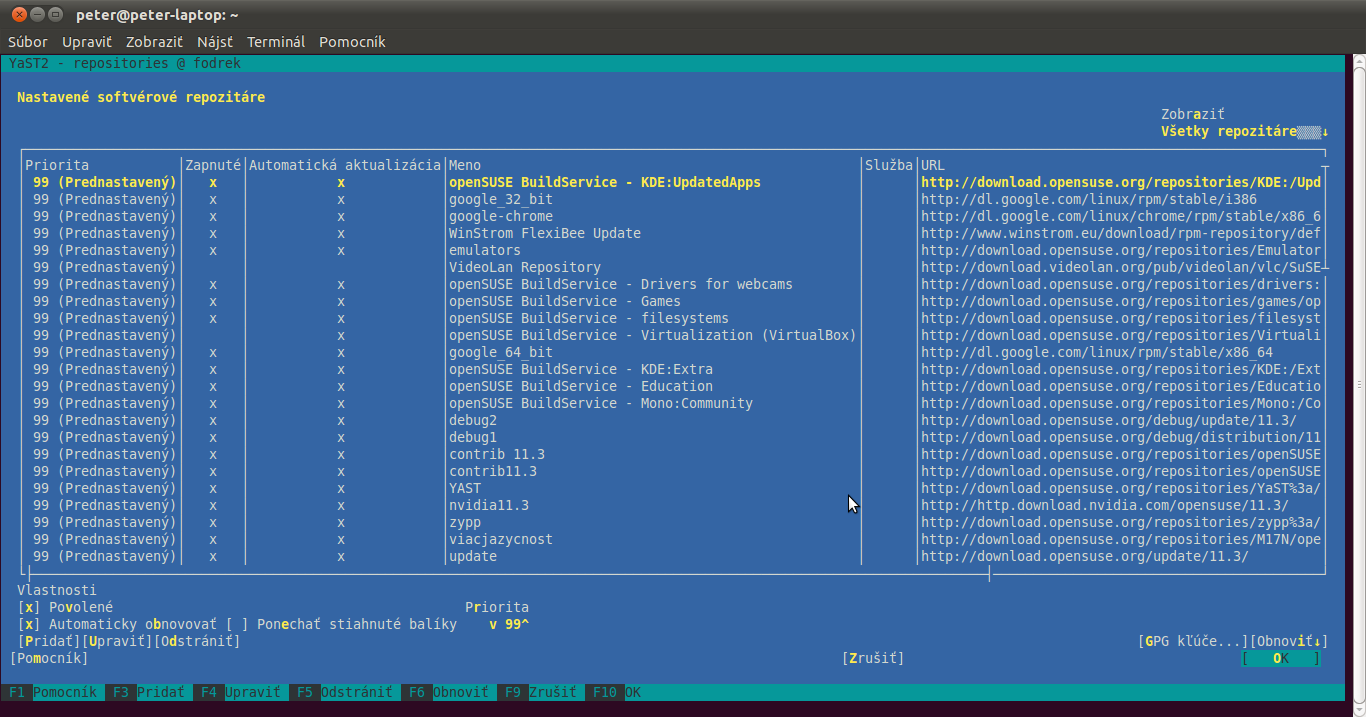Open the Zobraziť menu
This screenshot has width=1366, height=717.
coord(154,42)
